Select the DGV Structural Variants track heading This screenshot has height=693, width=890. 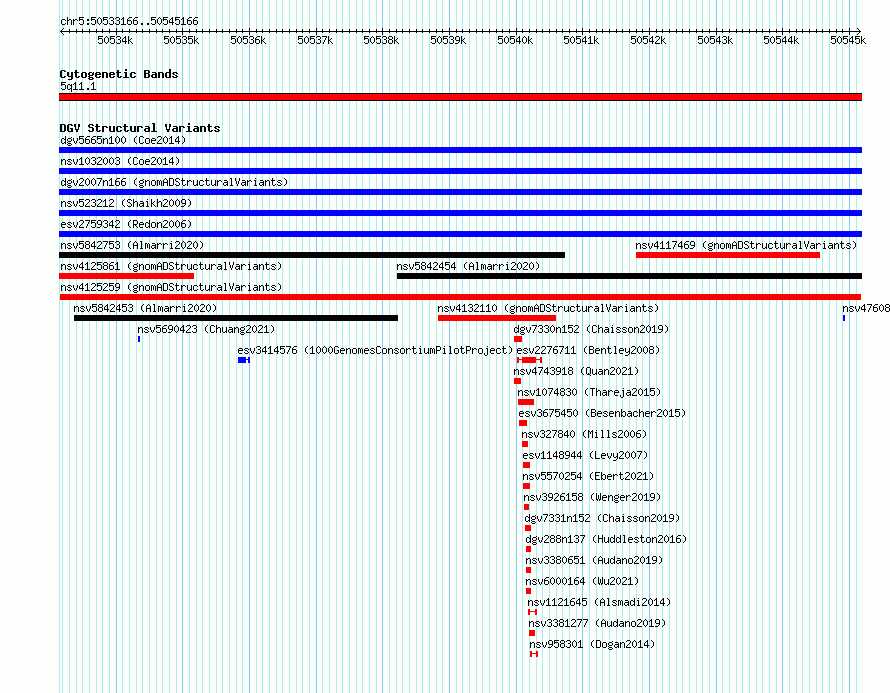tap(140, 128)
